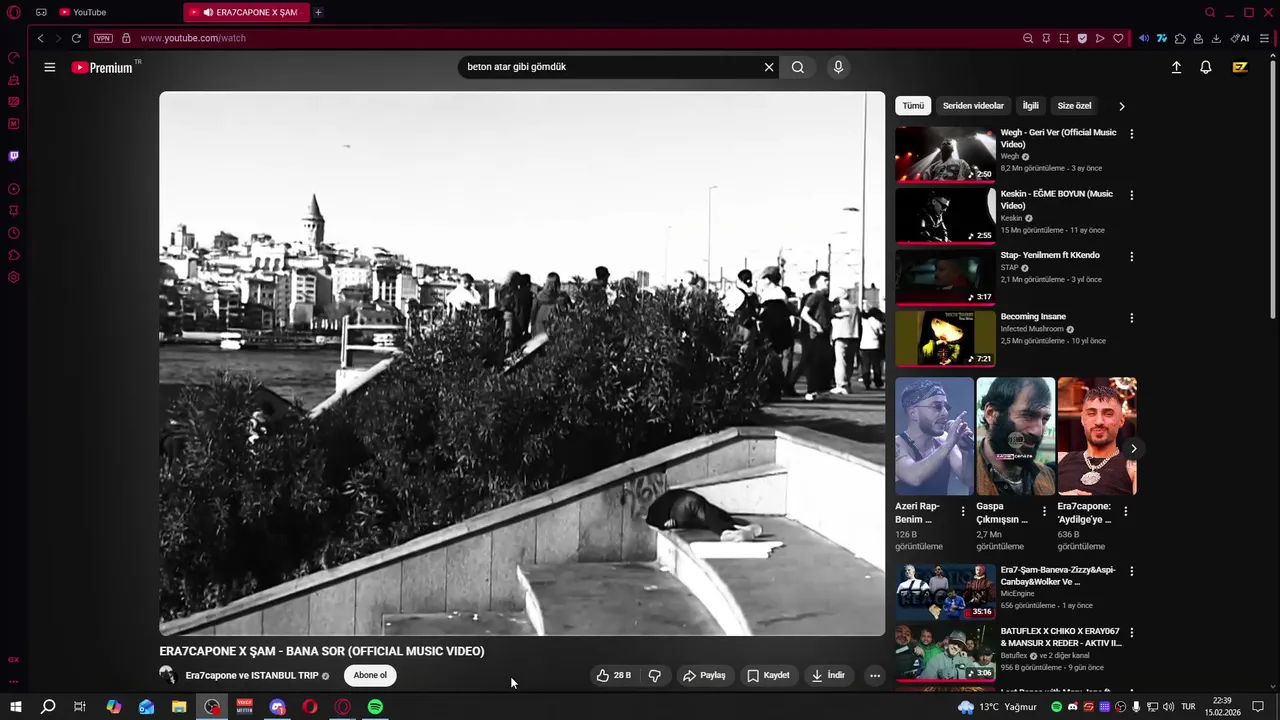Open the Opera sidebar settings gear
The width and height of the screenshot is (1280, 720).
[x=14, y=277]
